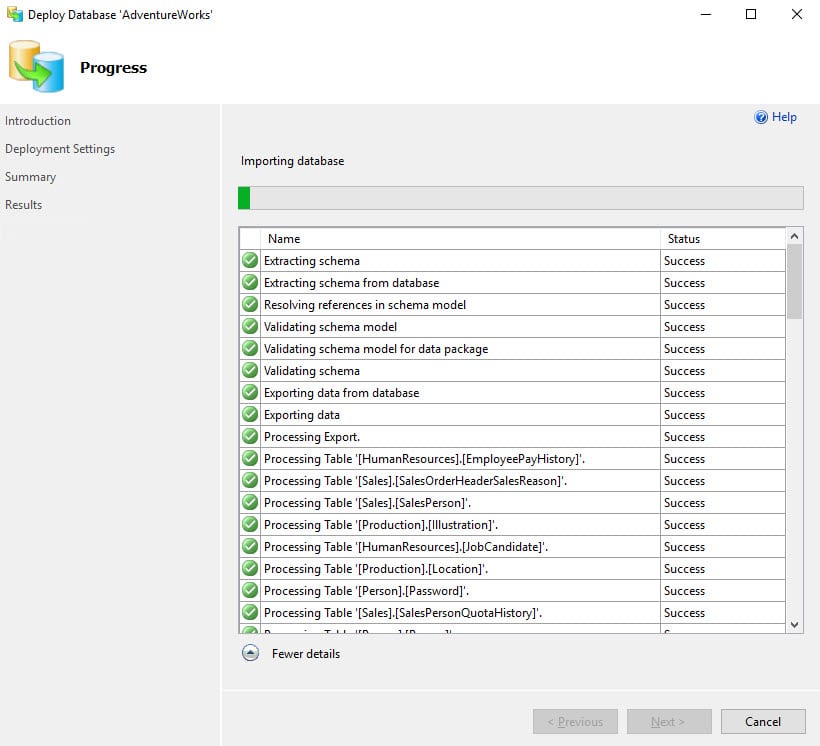Click the Help icon with question mark

(x=761, y=117)
